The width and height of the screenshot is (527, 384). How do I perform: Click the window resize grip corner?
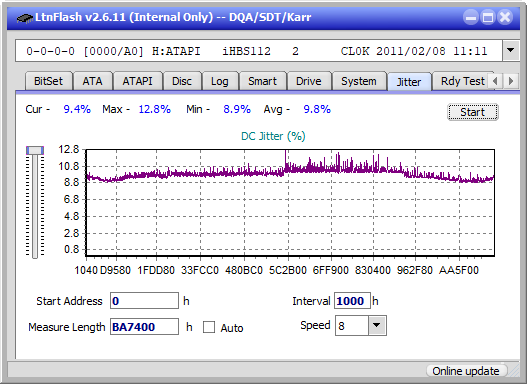click(514, 371)
